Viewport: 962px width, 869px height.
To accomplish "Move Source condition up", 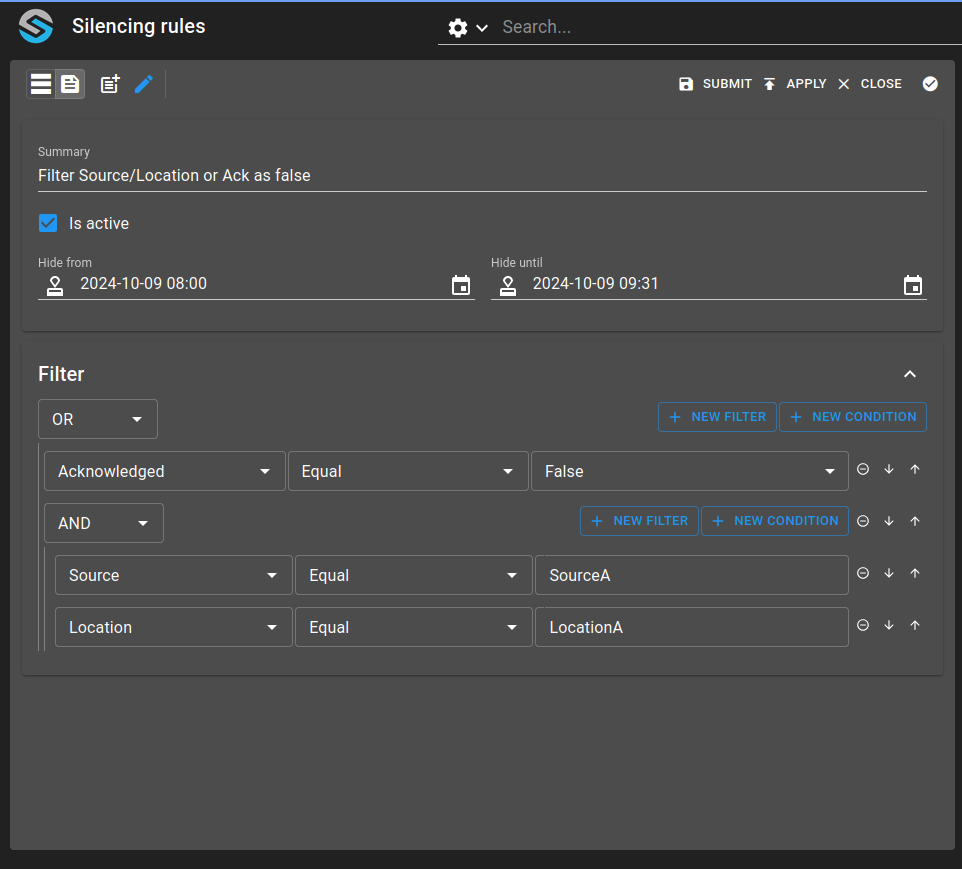I will click(x=915, y=573).
